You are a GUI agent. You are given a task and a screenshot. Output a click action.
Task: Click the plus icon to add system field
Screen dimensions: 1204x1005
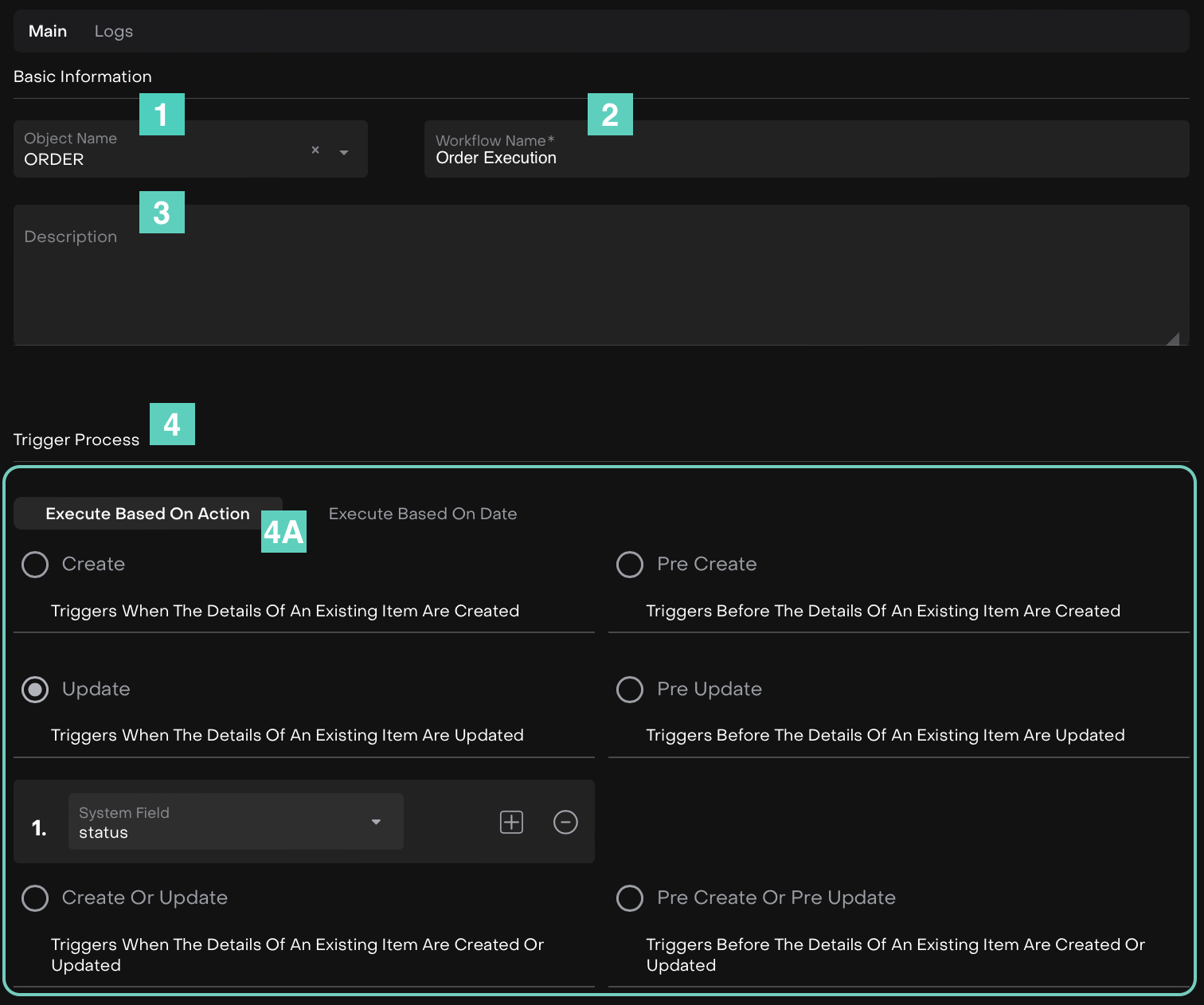coord(511,822)
